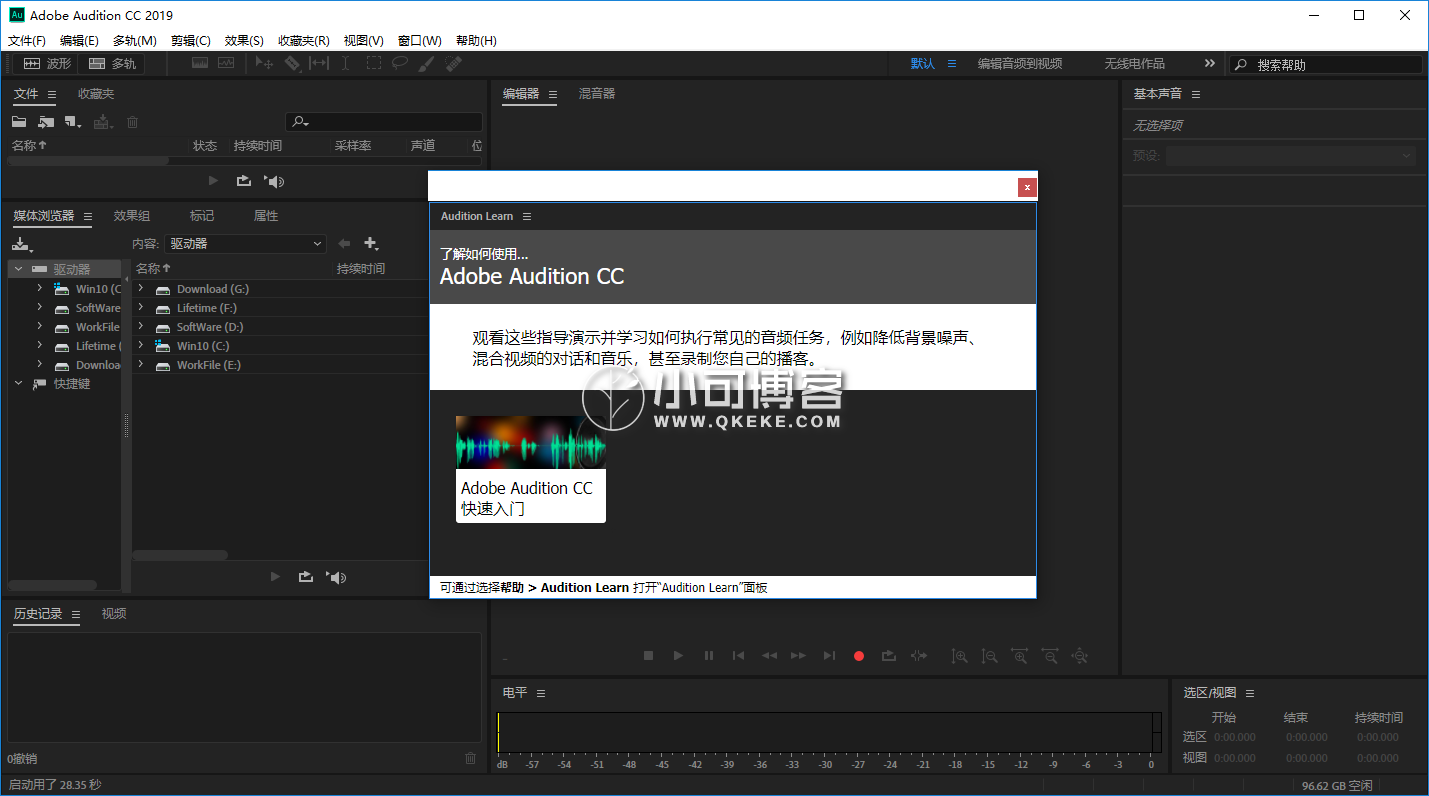Collapse the 快捷键 tree node
1429x796 pixels.
[x=18, y=383]
